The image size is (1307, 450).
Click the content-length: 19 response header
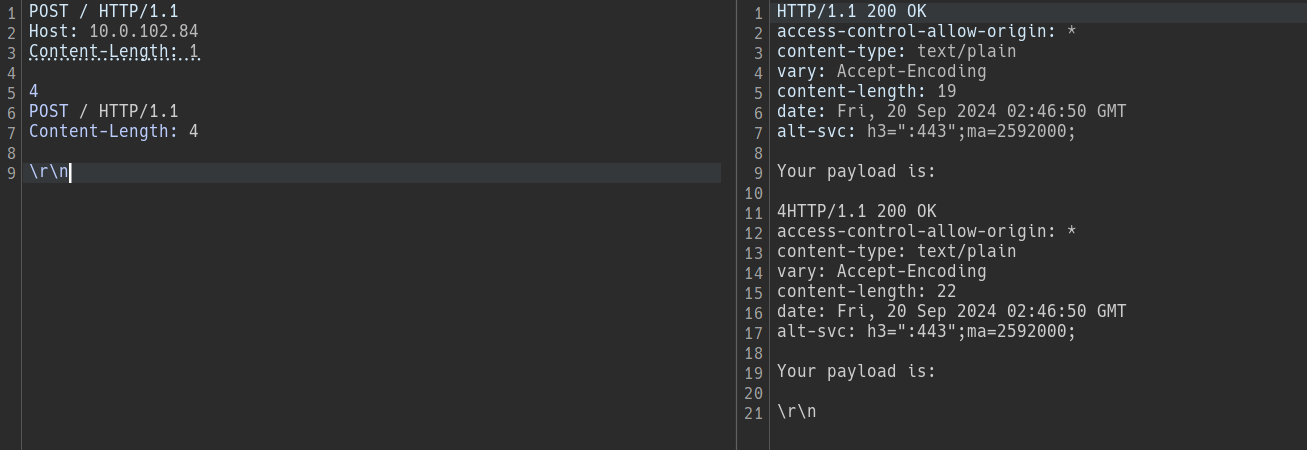pos(867,92)
